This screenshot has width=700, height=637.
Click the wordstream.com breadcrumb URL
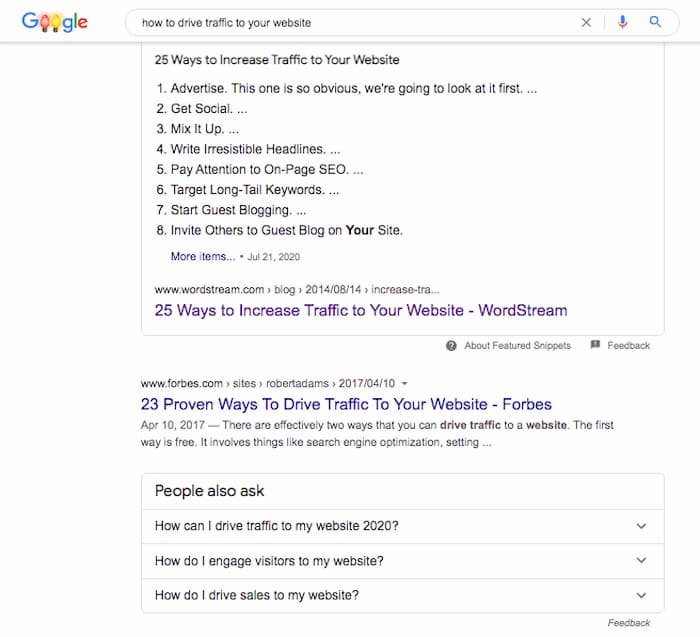pyautogui.click(x=297, y=290)
